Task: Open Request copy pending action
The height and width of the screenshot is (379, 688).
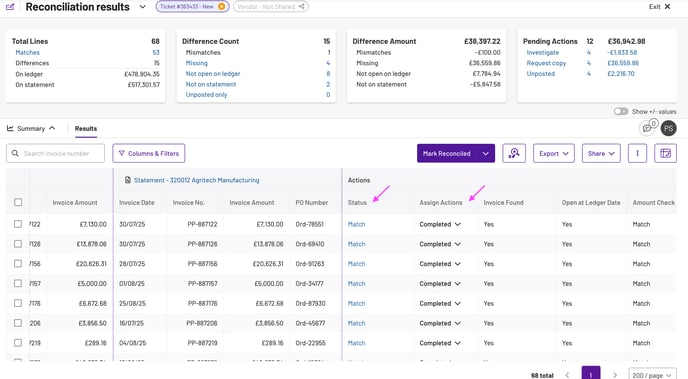Action: click(x=546, y=63)
